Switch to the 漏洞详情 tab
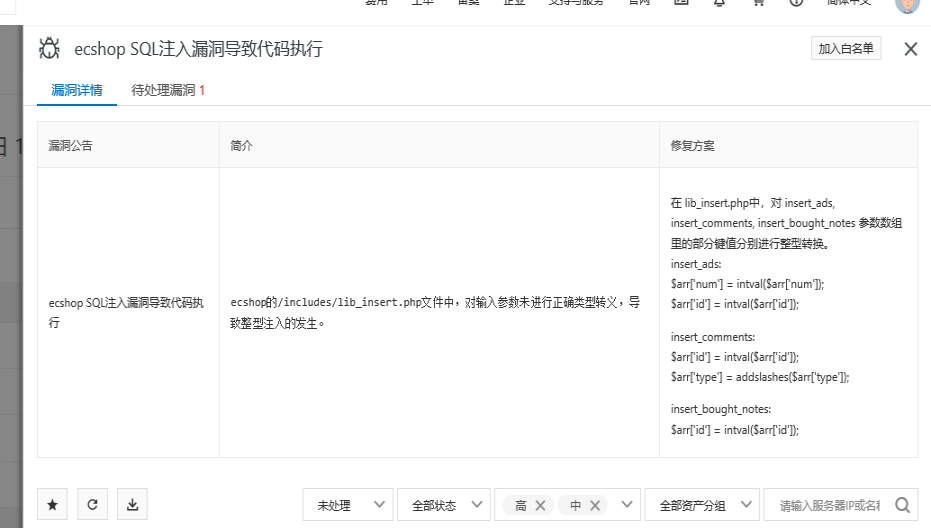 pos(77,90)
